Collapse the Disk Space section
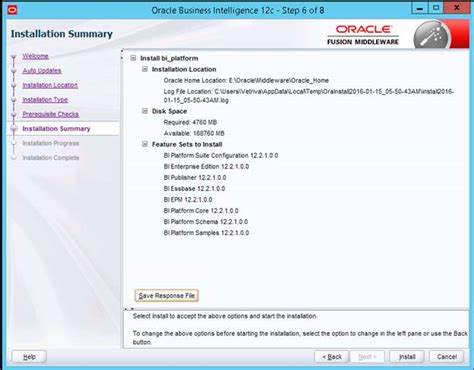 coord(145,111)
